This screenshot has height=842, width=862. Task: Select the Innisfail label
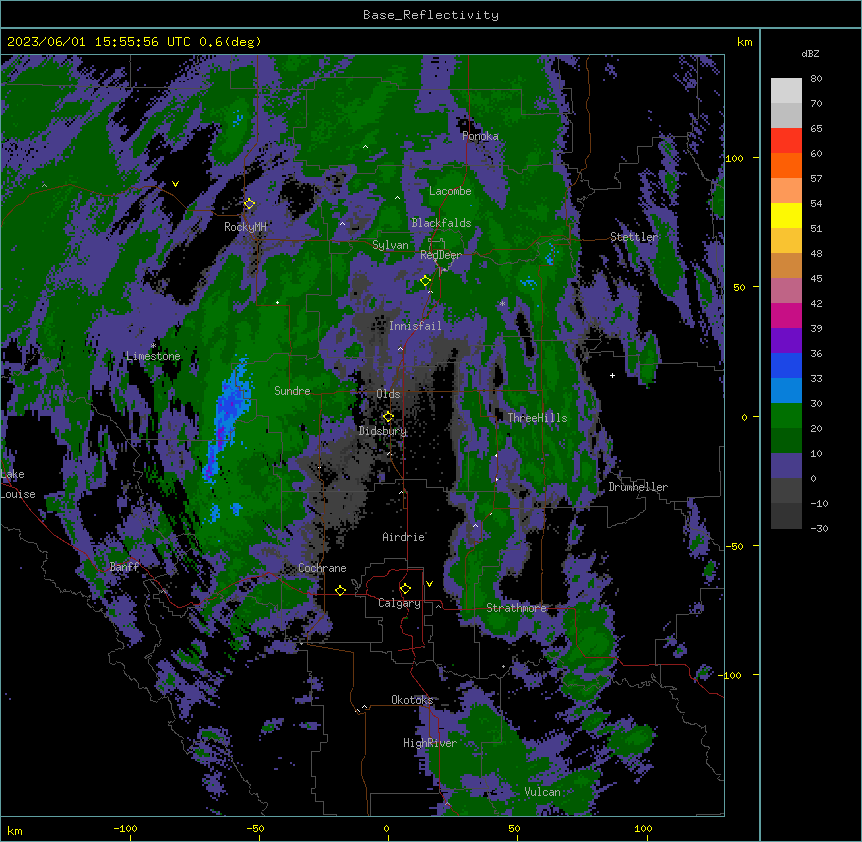(415, 326)
